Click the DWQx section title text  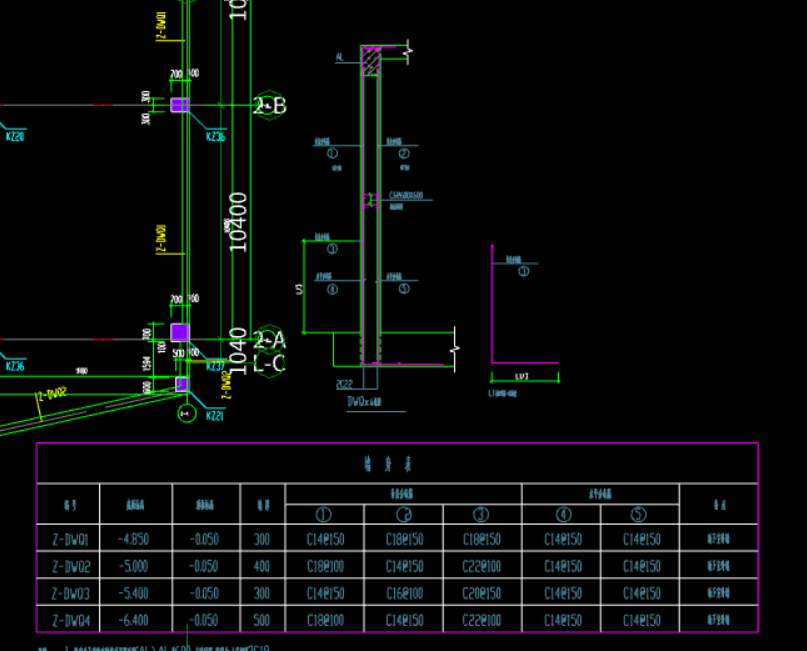click(x=364, y=402)
